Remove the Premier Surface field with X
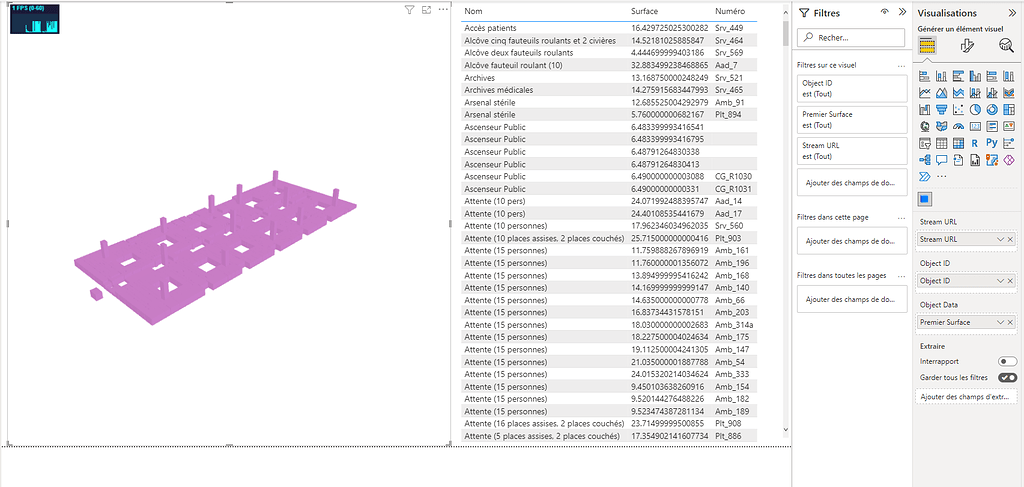This screenshot has width=1024, height=487. click(1010, 322)
